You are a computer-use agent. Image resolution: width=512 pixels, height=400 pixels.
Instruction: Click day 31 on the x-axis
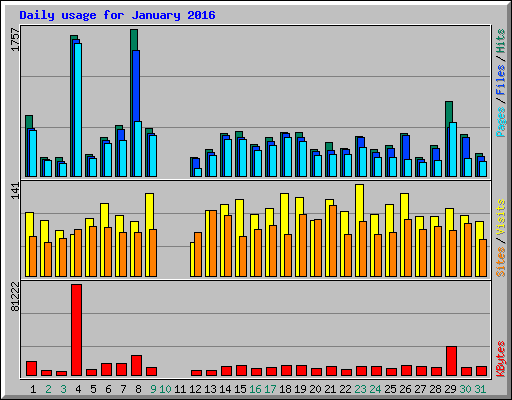point(480,389)
